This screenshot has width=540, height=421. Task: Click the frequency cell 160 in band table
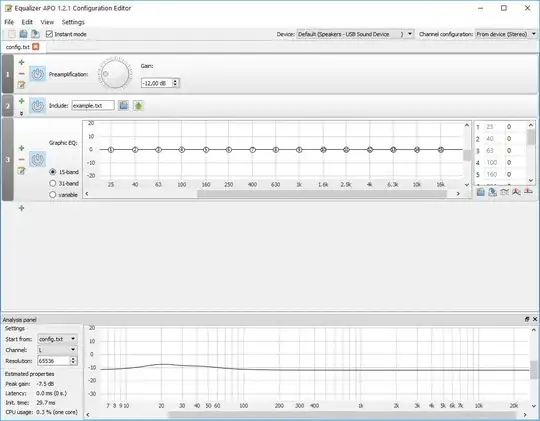click(492, 174)
